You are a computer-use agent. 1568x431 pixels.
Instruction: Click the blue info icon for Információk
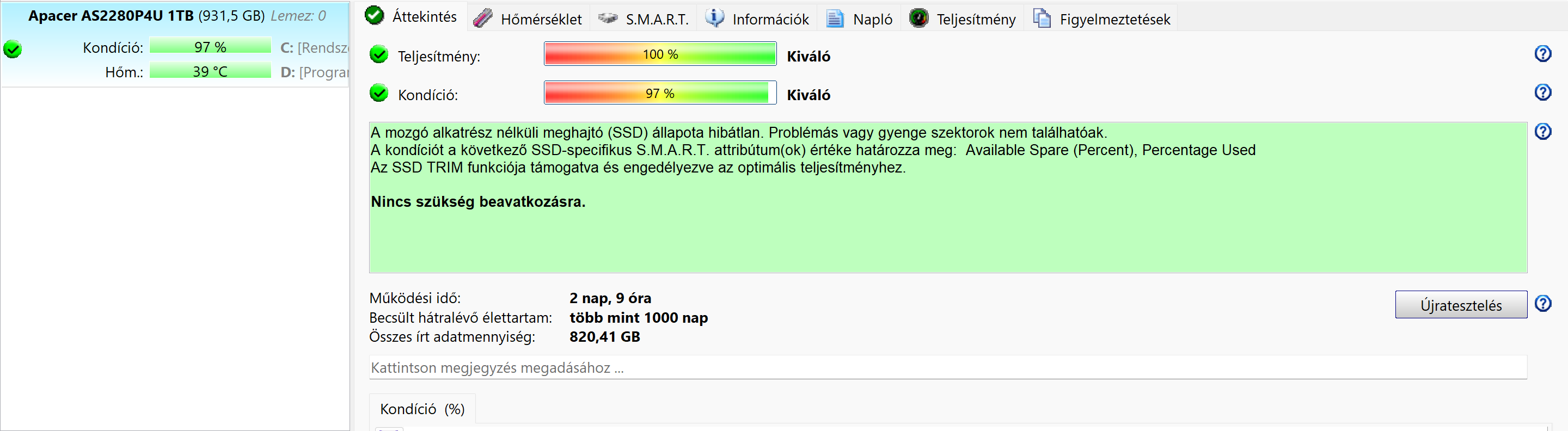pyautogui.click(x=715, y=19)
